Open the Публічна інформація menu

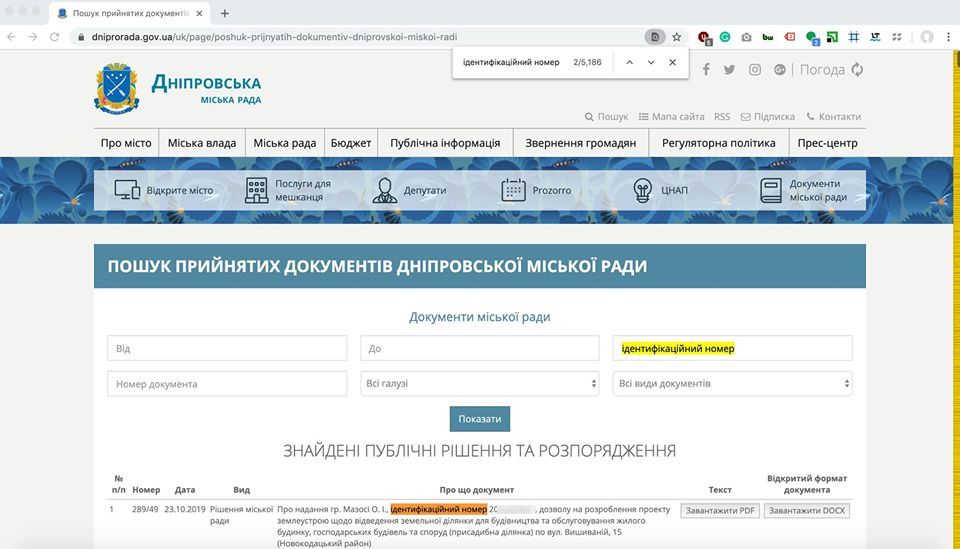445,143
